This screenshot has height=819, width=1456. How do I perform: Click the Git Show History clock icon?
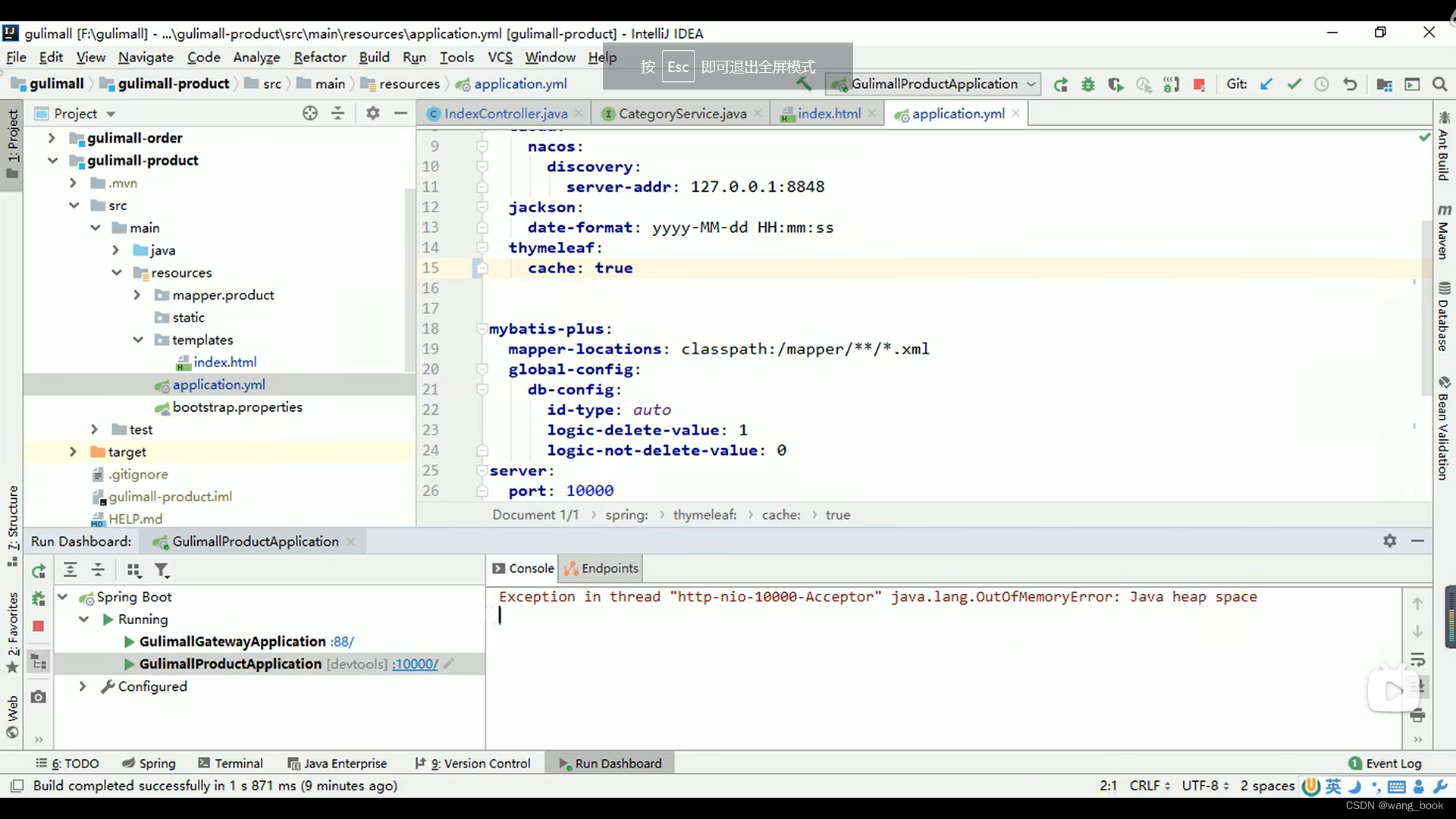click(1322, 84)
